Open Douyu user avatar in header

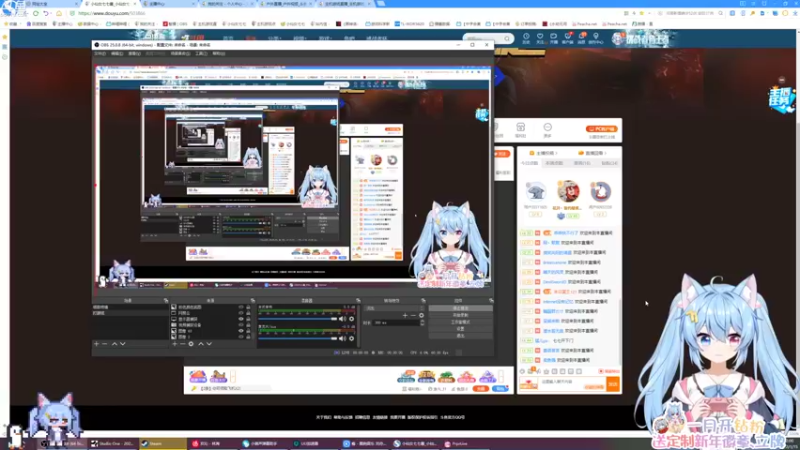click(x=618, y=39)
